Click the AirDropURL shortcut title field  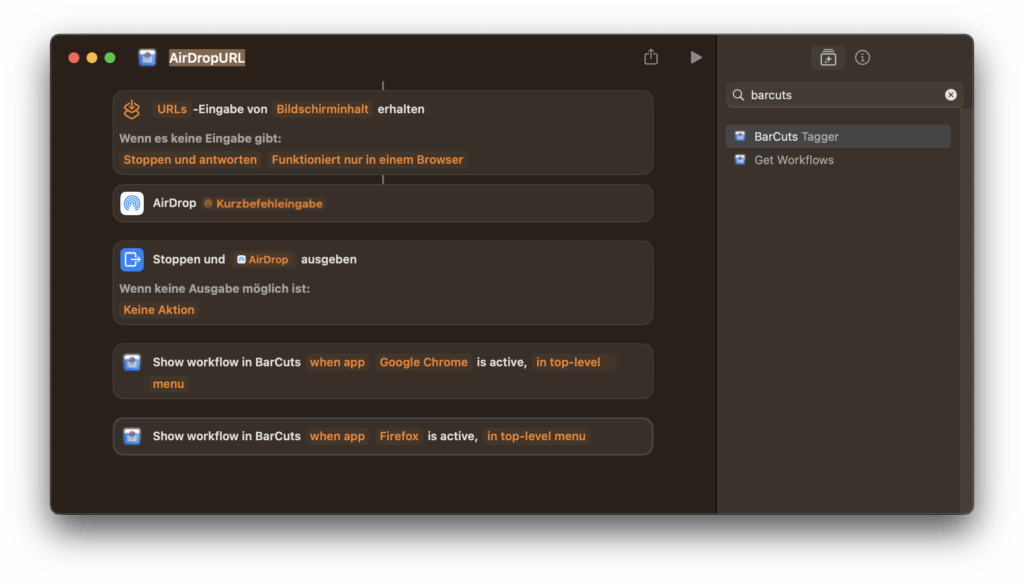click(x=207, y=58)
